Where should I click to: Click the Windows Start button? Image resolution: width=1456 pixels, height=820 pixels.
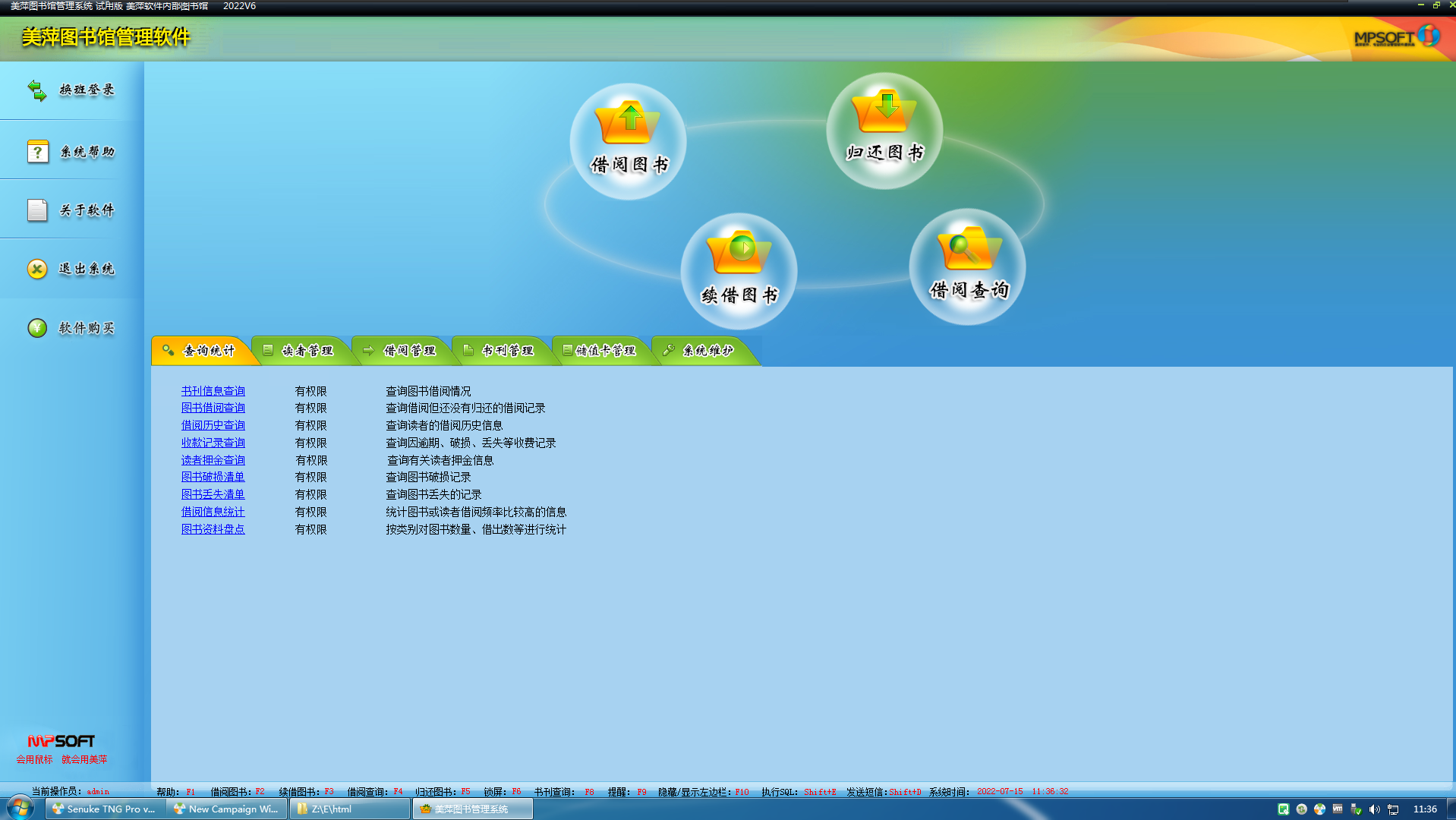pyautogui.click(x=20, y=808)
